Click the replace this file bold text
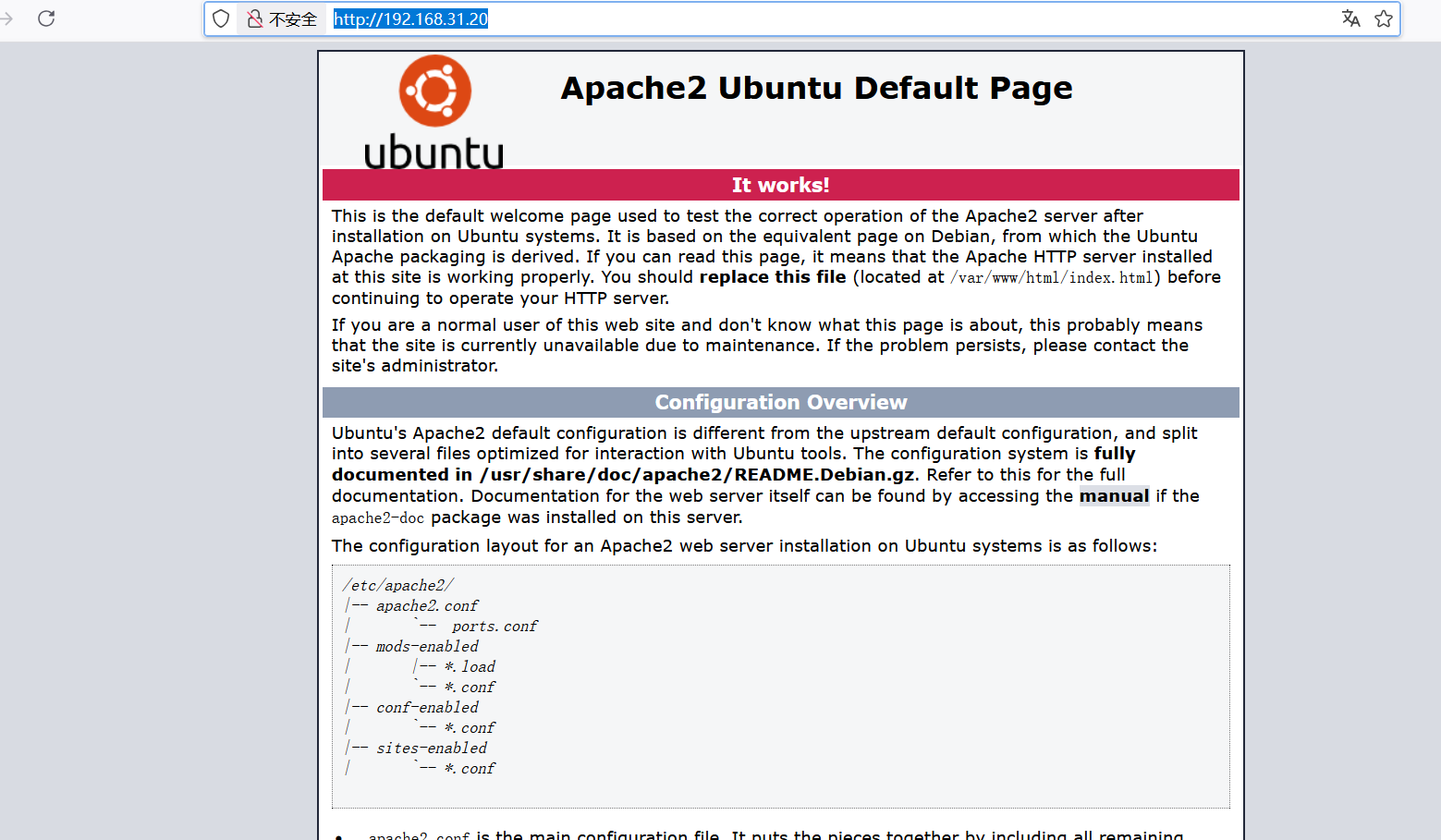 tap(773, 277)
